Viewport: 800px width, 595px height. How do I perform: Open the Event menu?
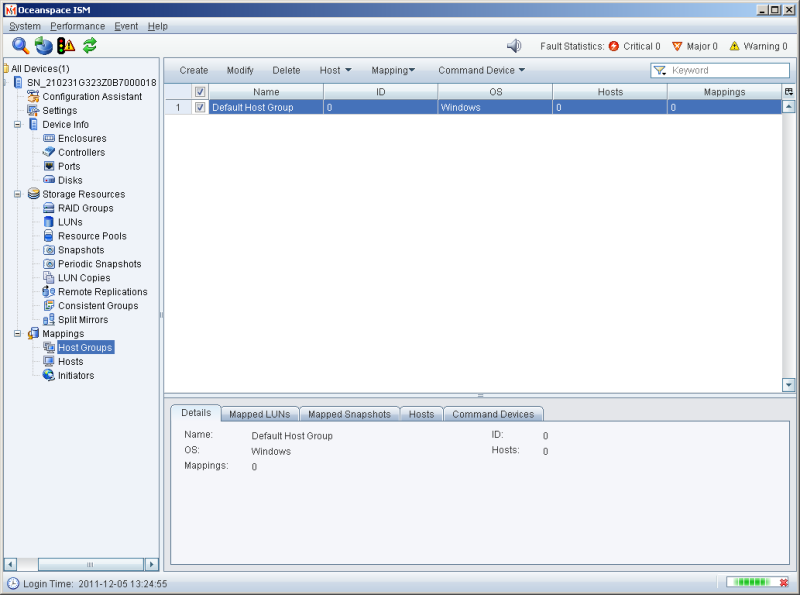[126, 26]
